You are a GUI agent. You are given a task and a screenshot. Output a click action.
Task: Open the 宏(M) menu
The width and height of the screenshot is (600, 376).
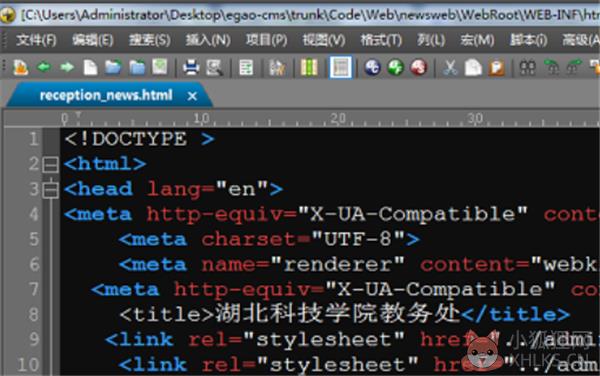pyautogui.click(x=477, y=40)
